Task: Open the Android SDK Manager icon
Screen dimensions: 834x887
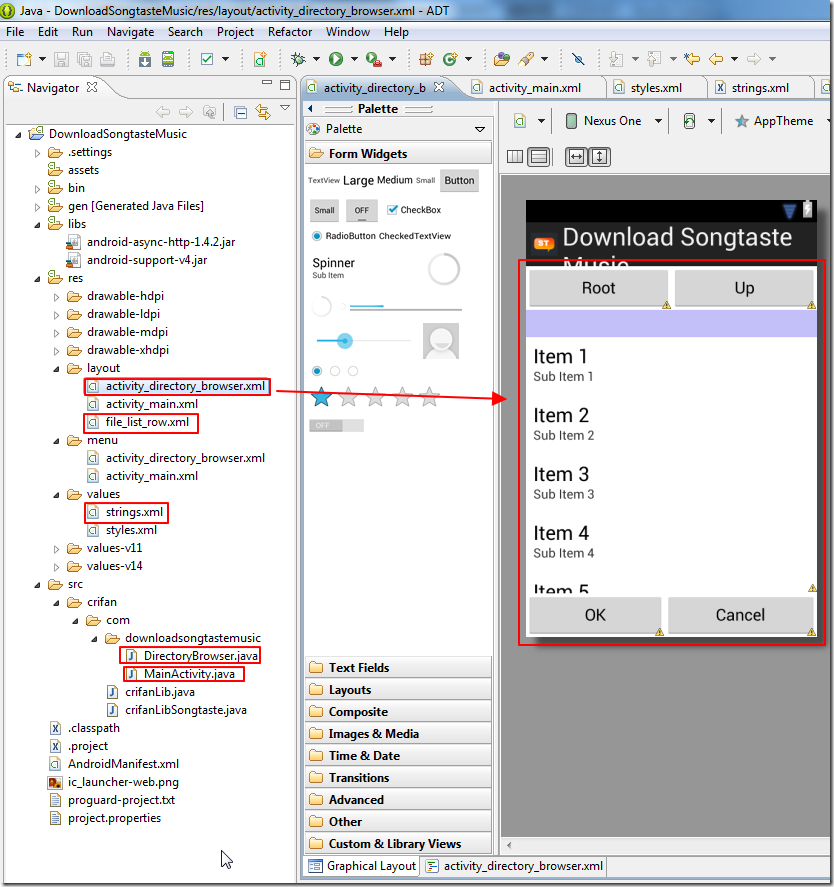Action: point(145,59)
